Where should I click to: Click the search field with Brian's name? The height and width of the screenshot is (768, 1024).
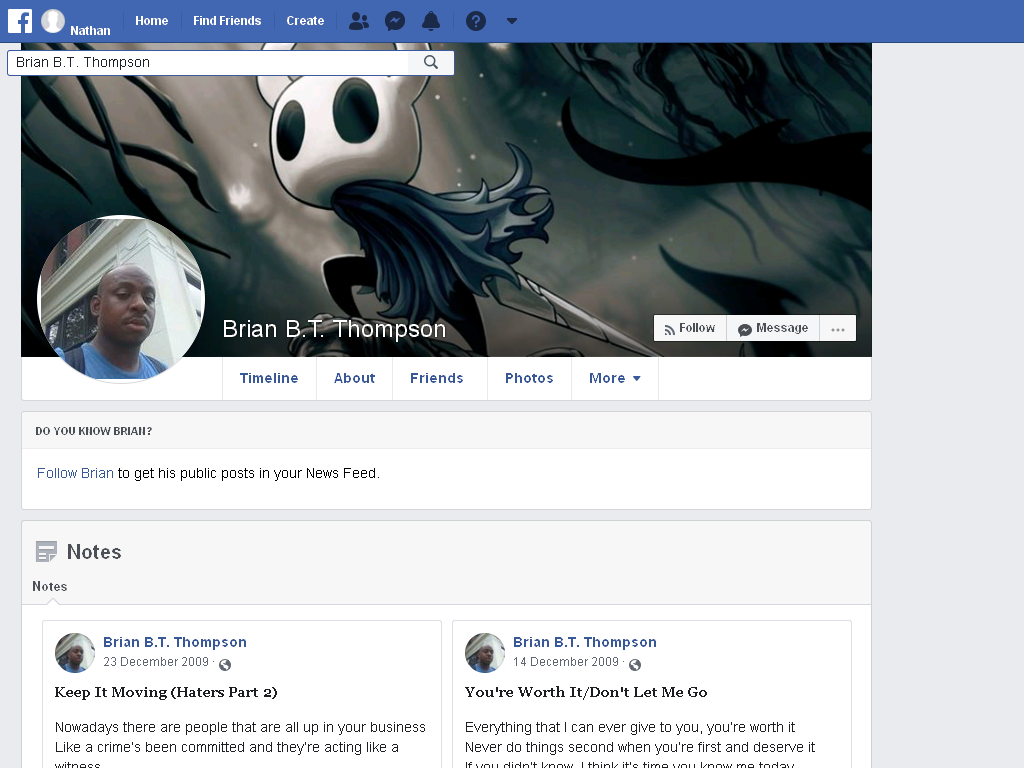(208, 62)
